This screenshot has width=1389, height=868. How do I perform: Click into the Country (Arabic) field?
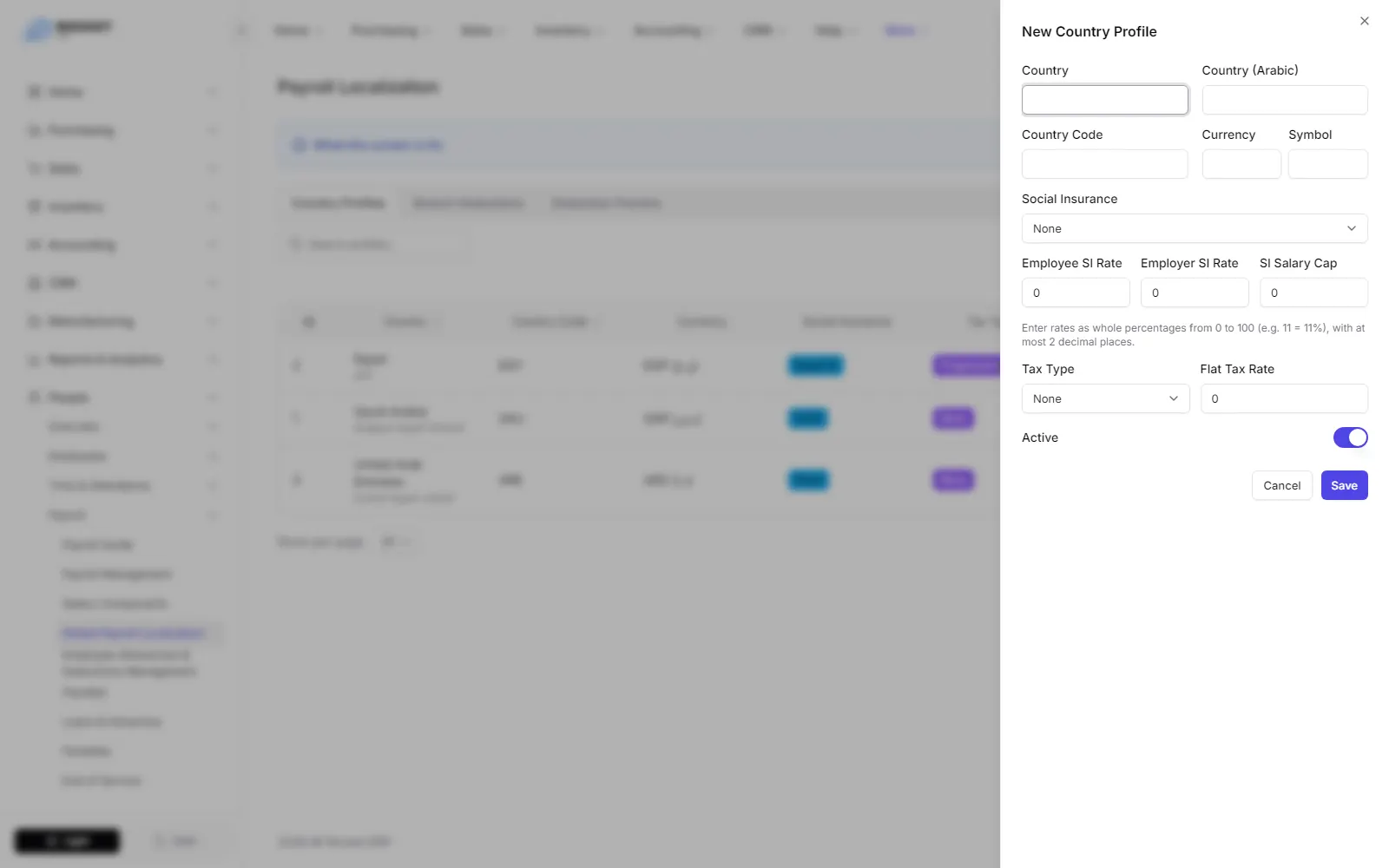(1285, 100)
